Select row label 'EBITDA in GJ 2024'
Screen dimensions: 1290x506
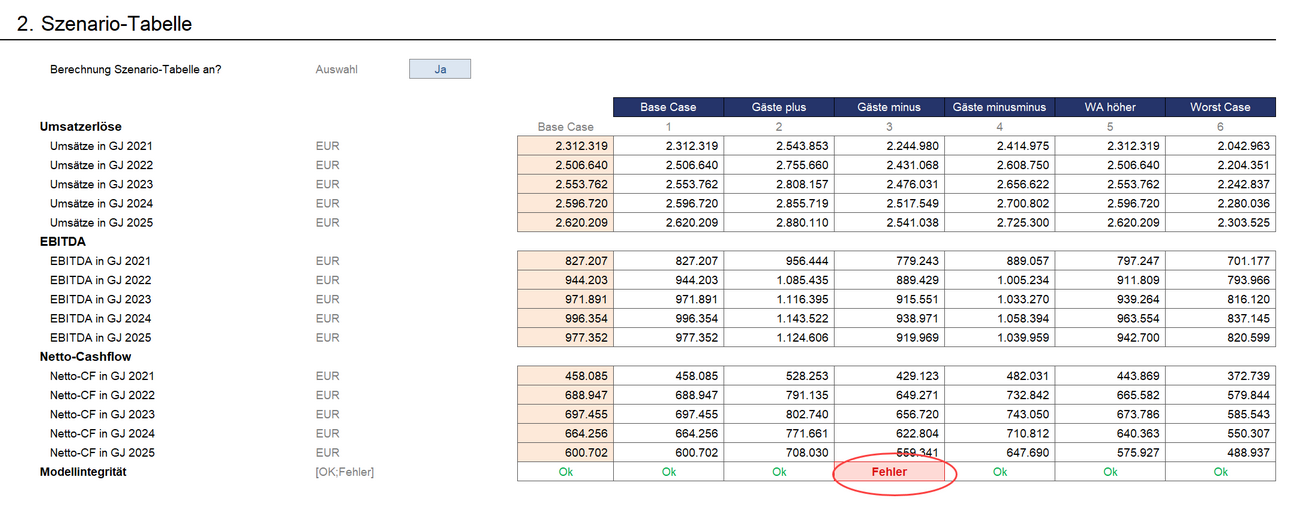tap(100, 319)
